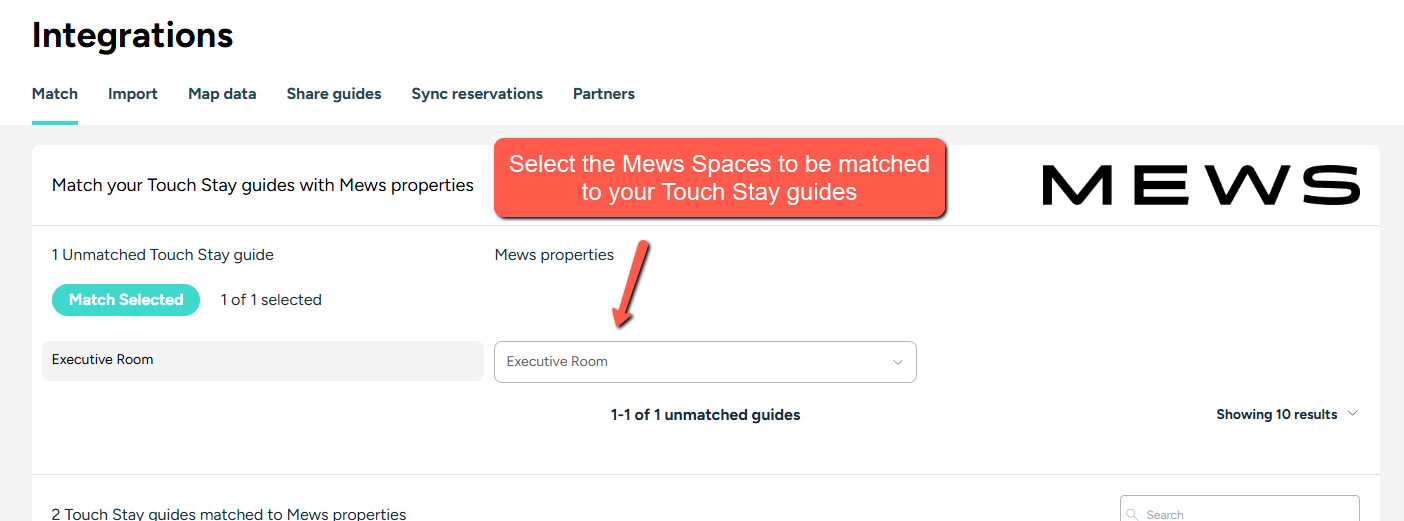
Task: Click the dropdown arrow in Mews properties
Action: 897,362
